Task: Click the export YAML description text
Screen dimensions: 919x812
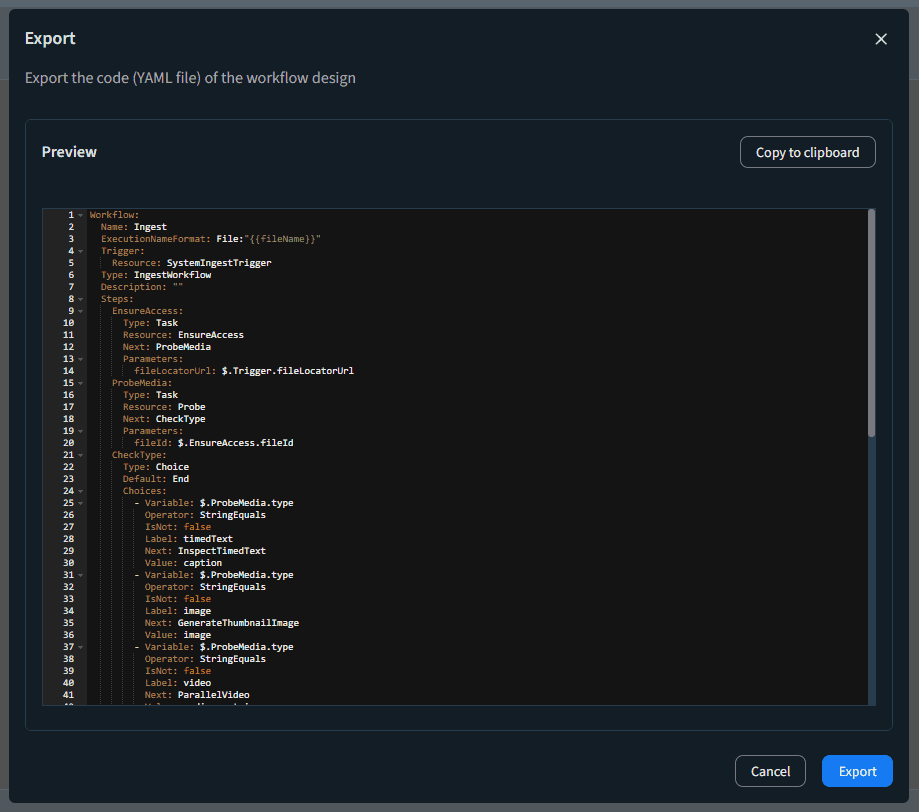Action: [190, 78]
